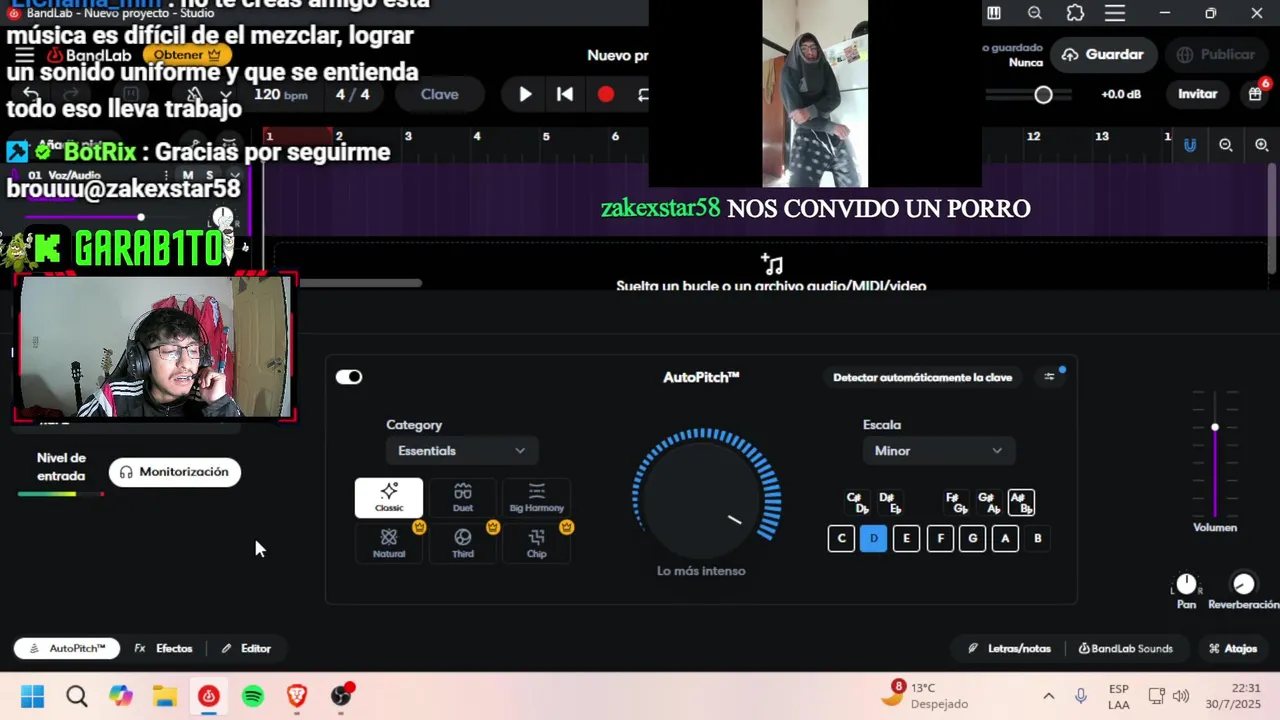The height and width of the screenshot is (720, 1280).
Task: Click the browser zoom magnifier icon
Action: (x=1035, y=13)
